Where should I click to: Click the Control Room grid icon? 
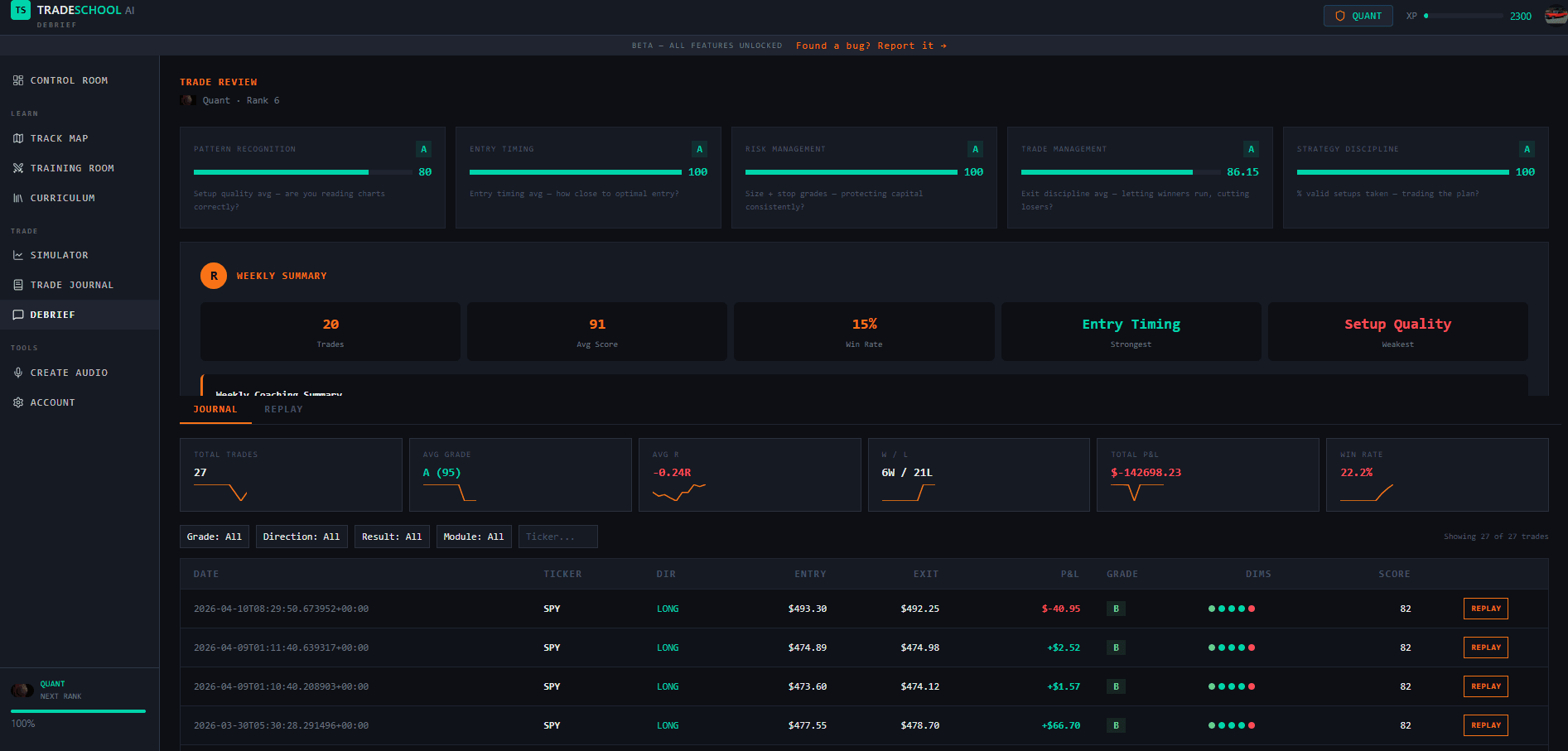(x=18, y=80)
